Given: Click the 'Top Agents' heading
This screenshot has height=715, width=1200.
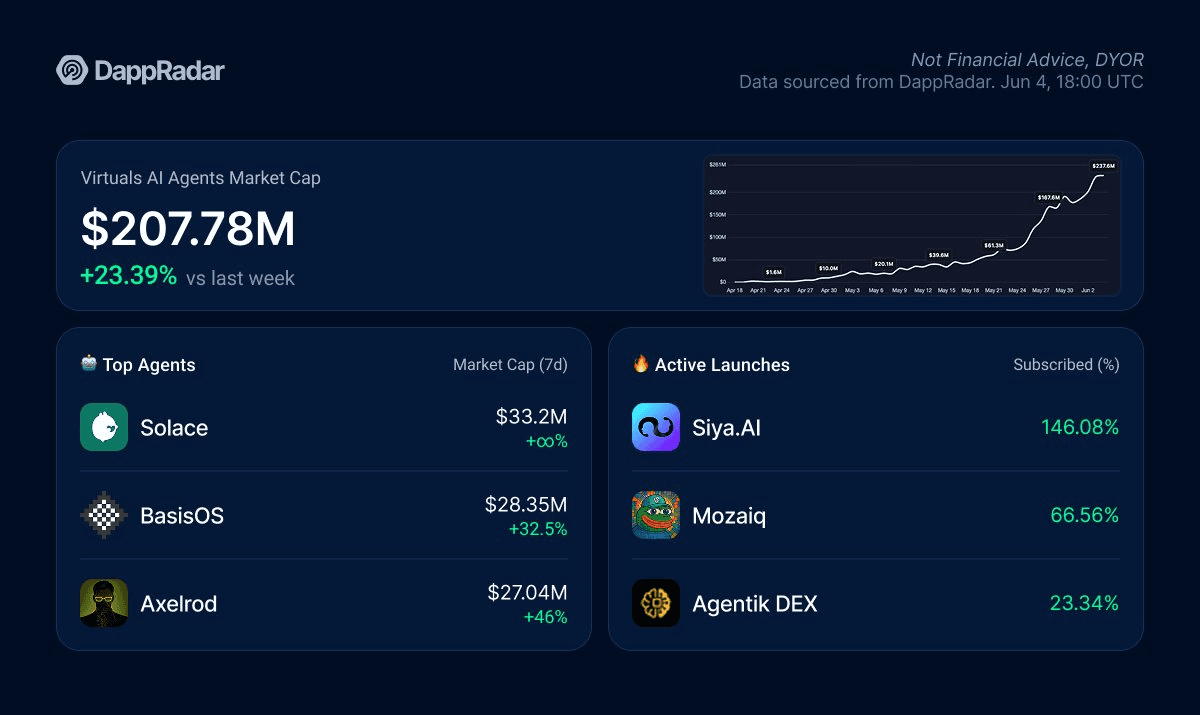Looking at the screenshot, I should (x=149, y=365).
